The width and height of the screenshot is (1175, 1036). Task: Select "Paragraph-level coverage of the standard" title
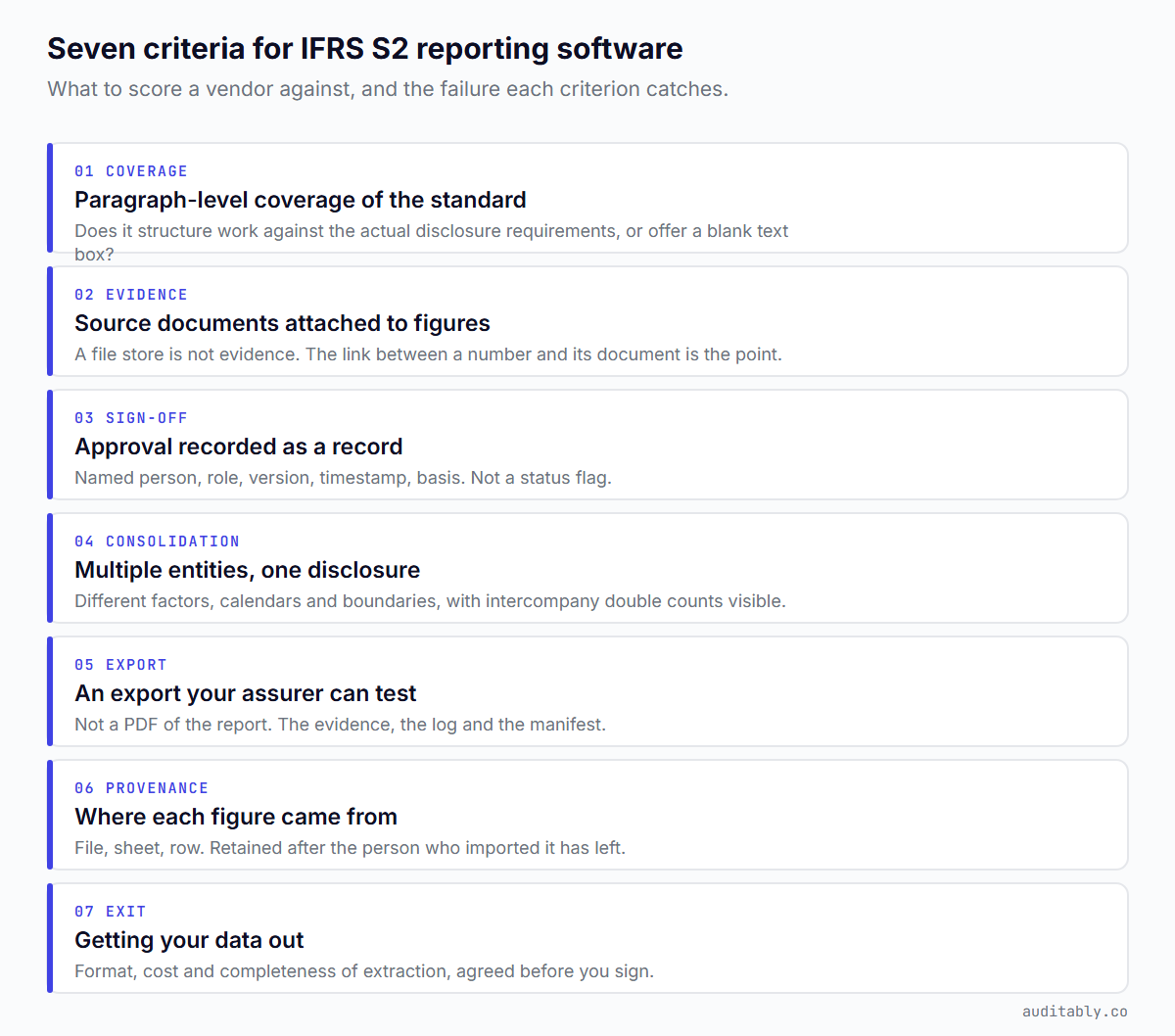point(301,200)
